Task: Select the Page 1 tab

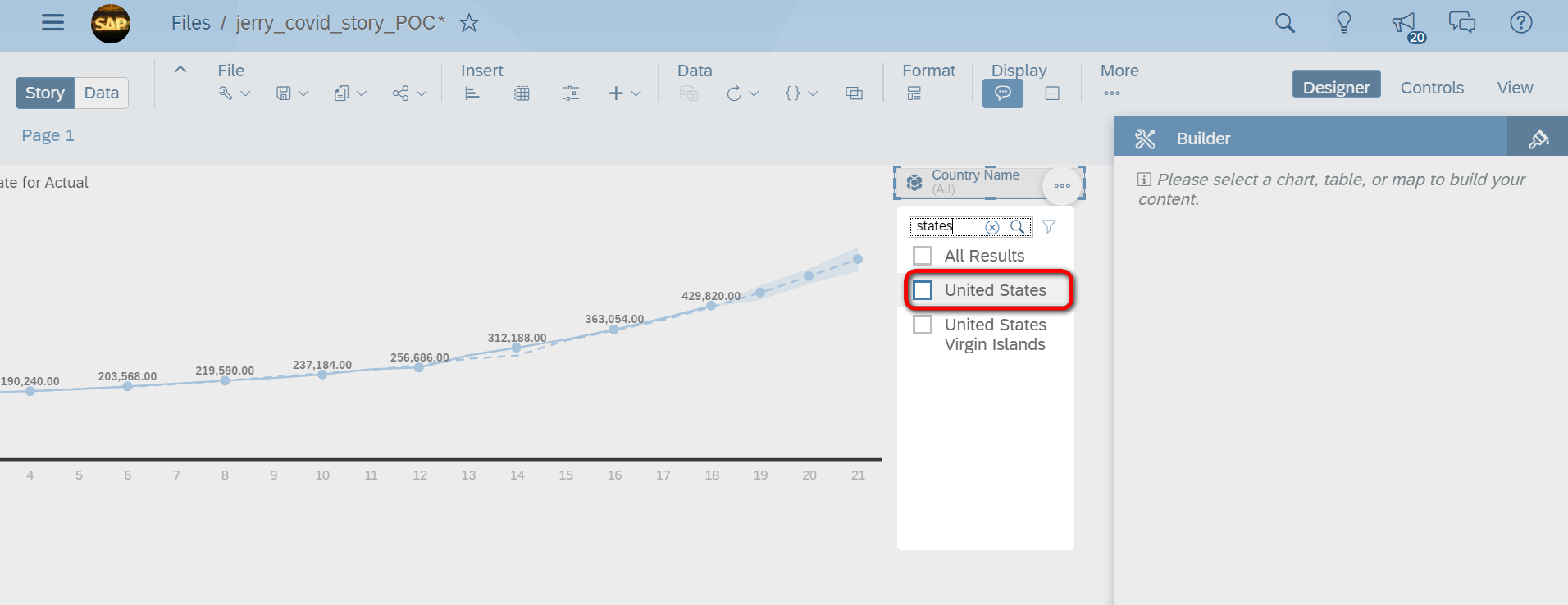Action: click(48, 135)
